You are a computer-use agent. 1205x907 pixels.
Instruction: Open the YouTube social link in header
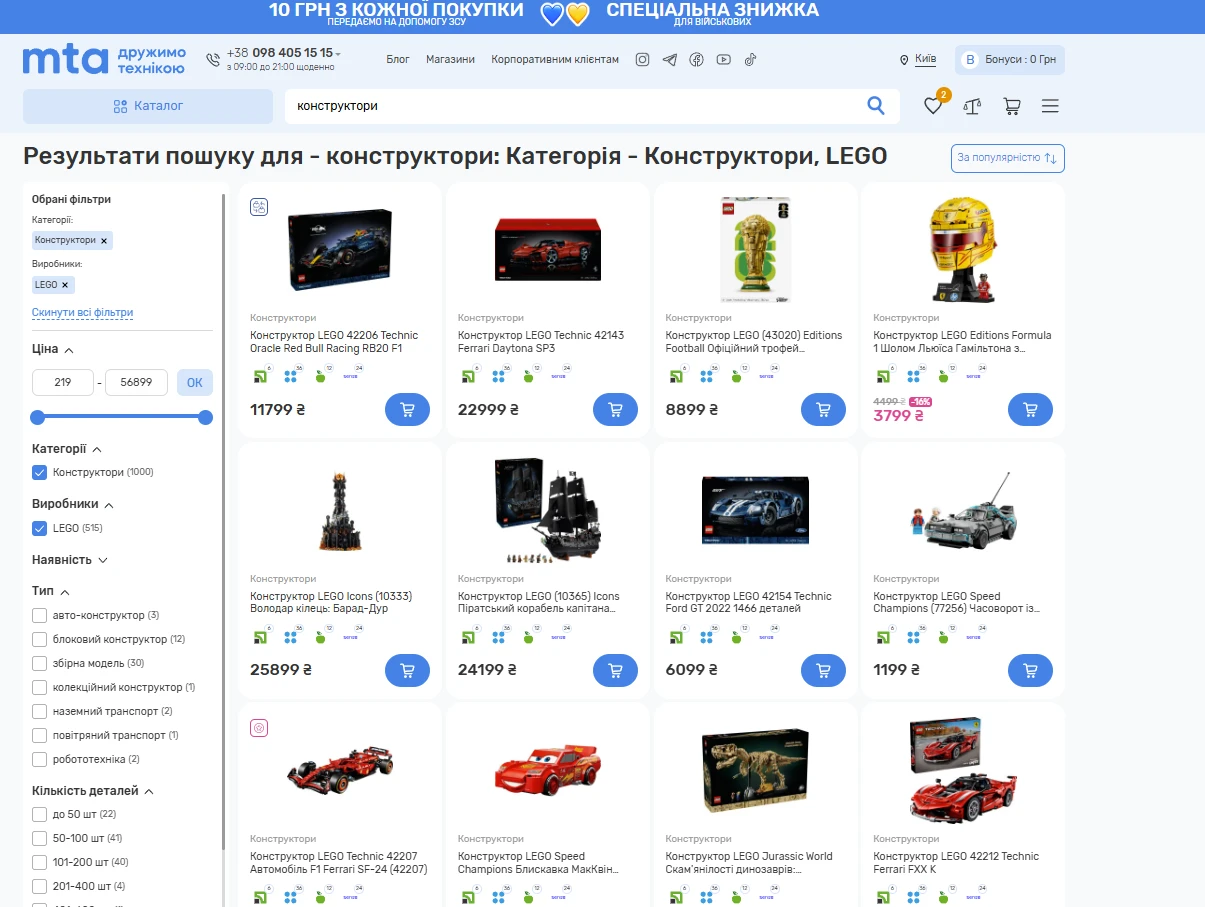723,60
